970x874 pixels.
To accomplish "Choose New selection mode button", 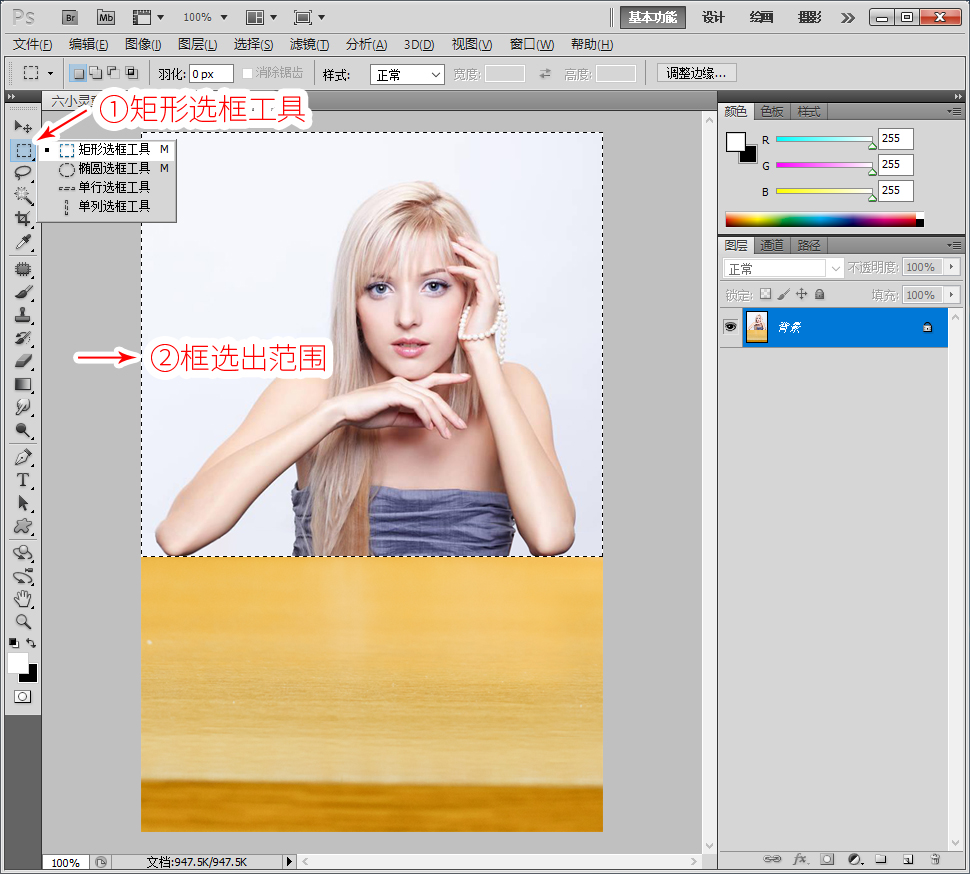I will (79, 74).
